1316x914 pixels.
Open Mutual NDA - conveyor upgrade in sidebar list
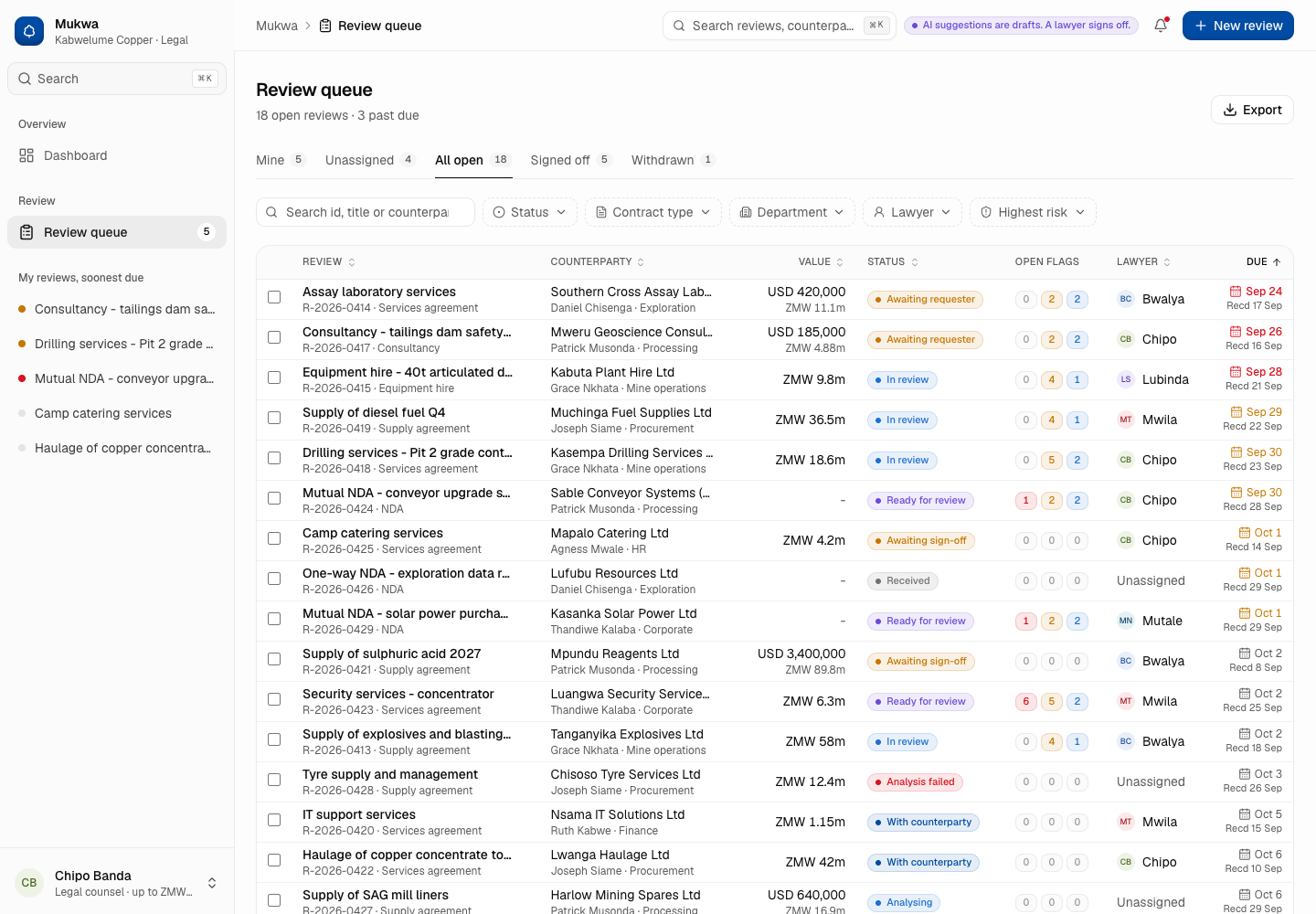[x=117, y=378]
